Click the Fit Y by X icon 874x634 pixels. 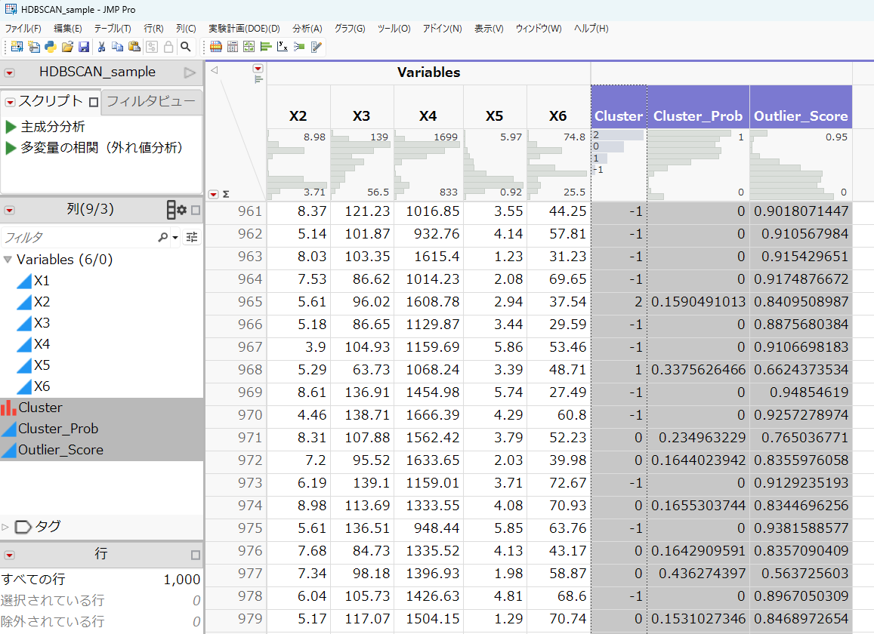click(283, 47)
